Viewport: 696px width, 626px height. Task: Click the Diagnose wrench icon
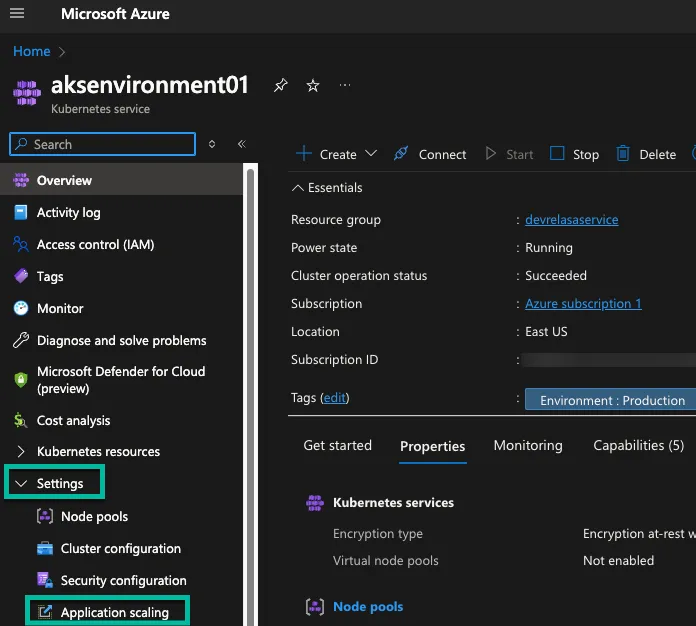(x=20, y=340)
